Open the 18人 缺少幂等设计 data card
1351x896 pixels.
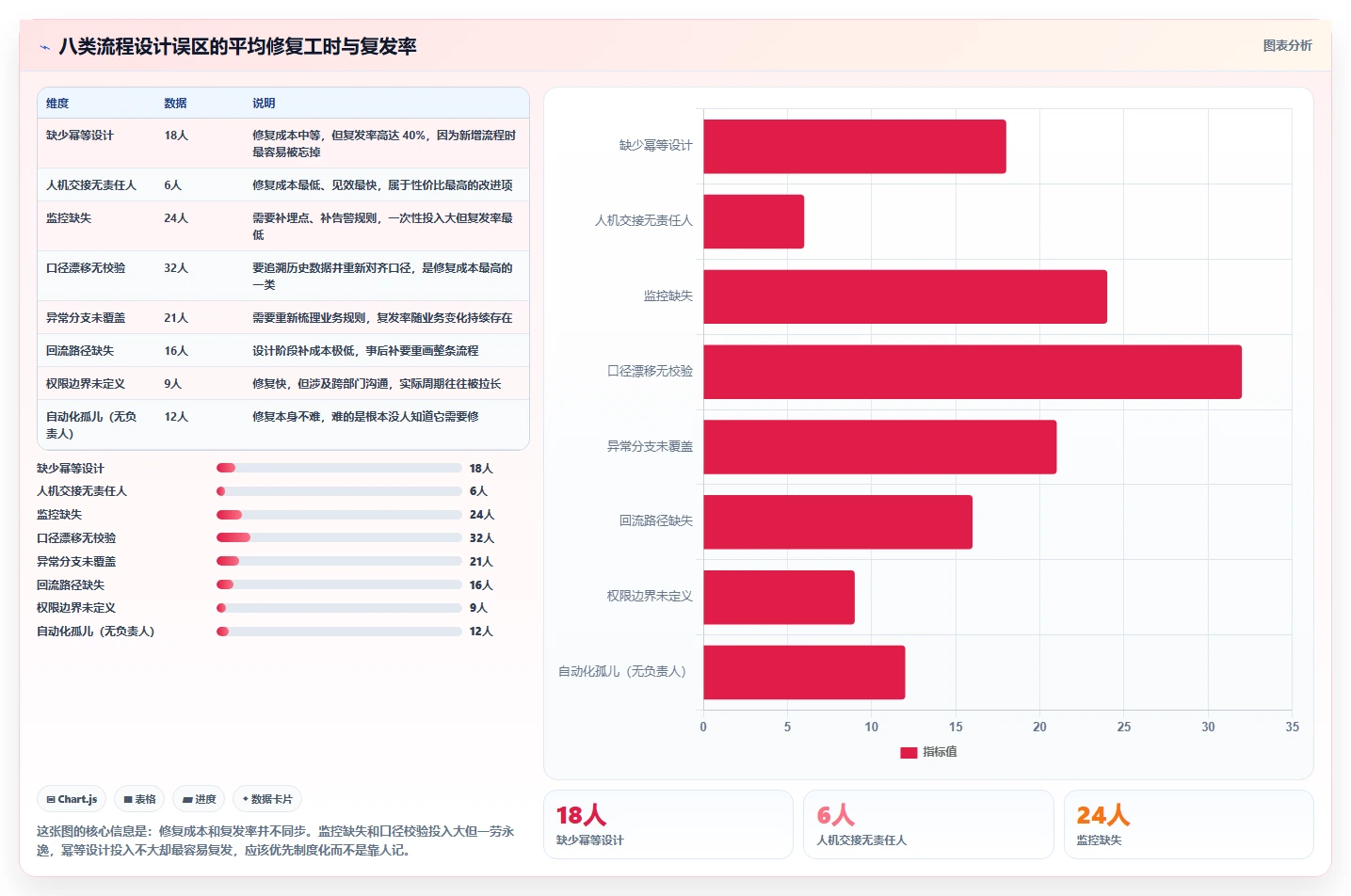point(668,824)
